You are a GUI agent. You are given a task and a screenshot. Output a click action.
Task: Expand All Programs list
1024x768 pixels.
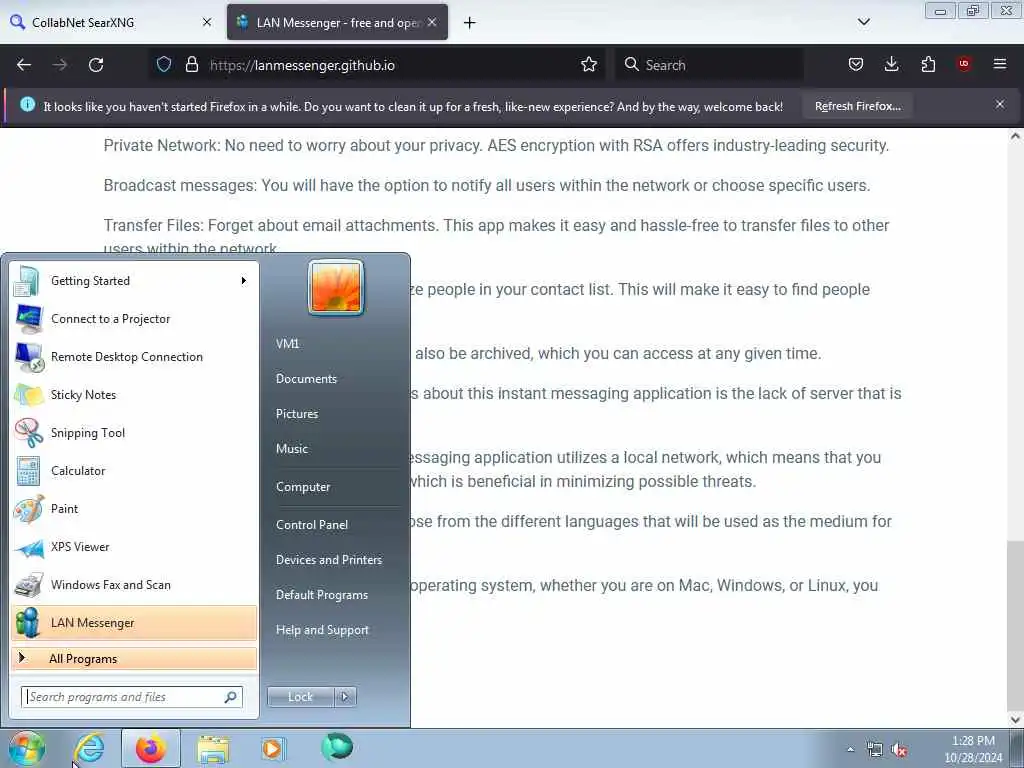coord(134,658)
